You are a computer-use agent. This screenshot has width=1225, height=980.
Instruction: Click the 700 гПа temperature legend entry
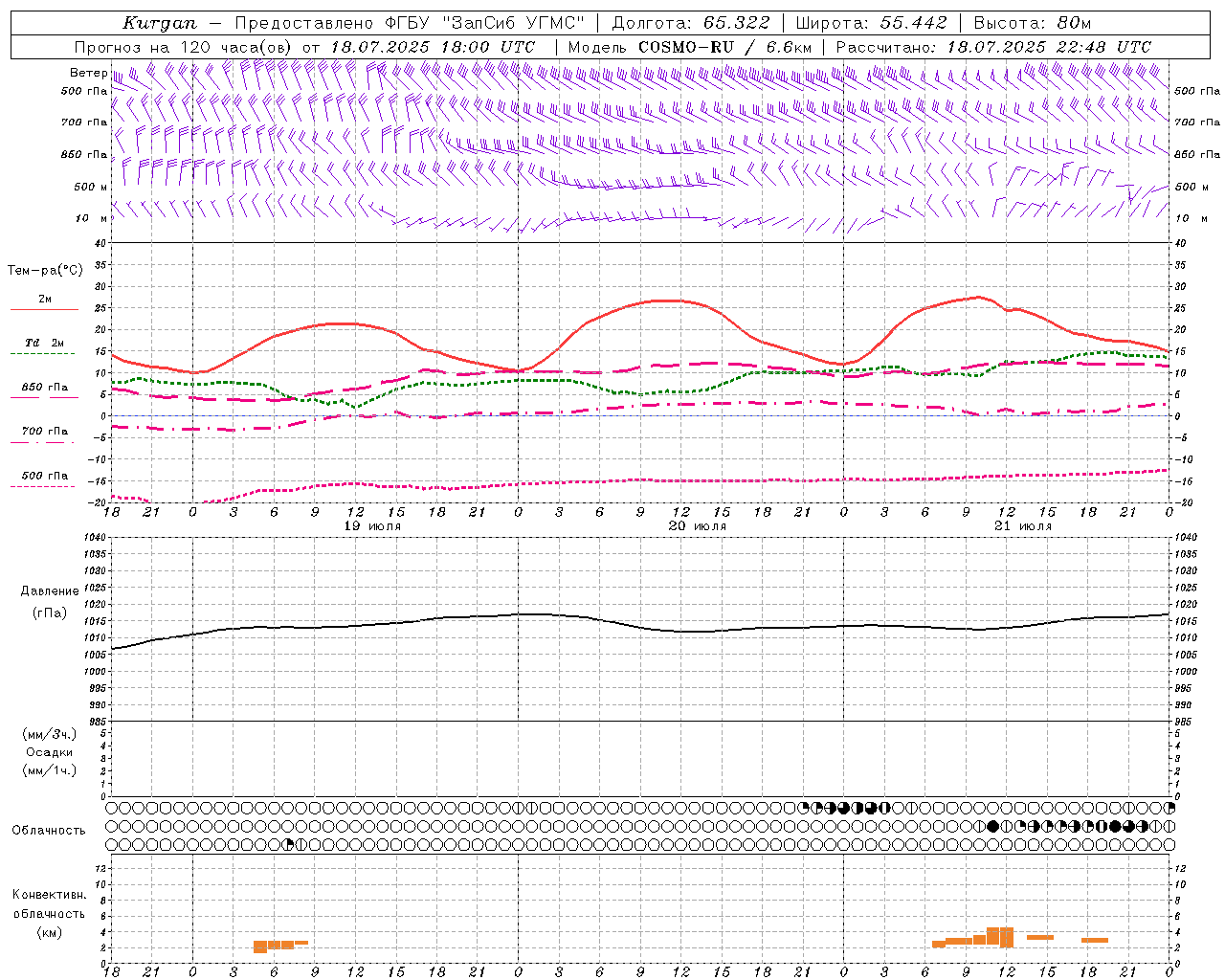coord(45,431)
